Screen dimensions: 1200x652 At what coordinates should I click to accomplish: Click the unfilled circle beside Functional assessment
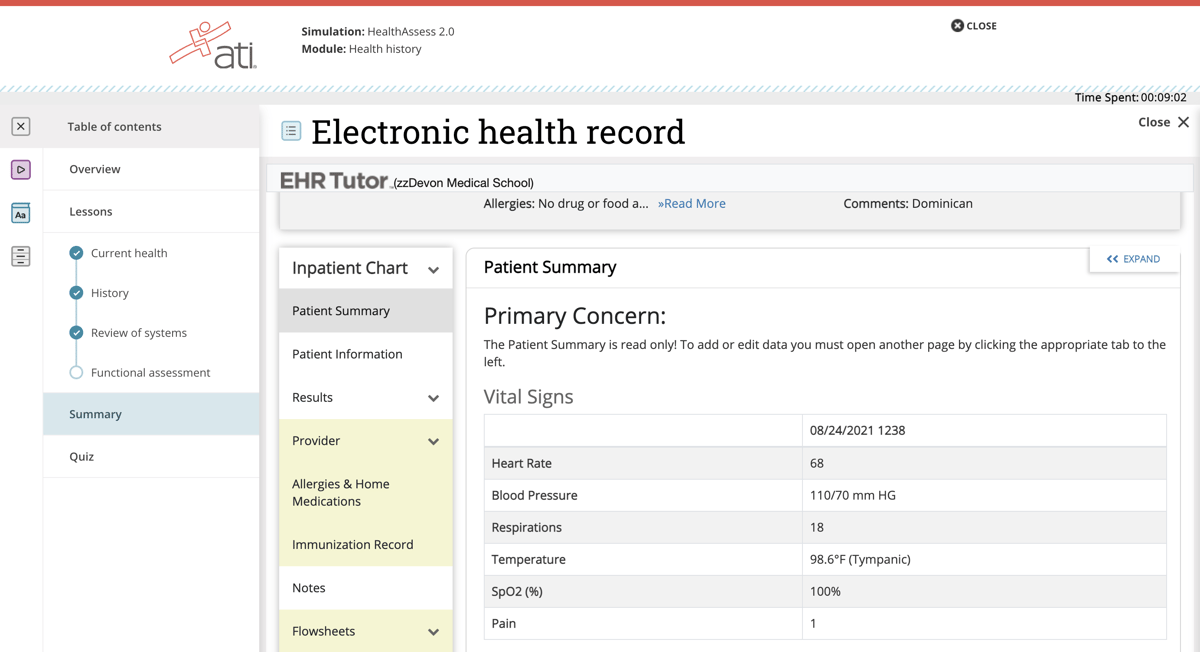(x=76, y=372)
